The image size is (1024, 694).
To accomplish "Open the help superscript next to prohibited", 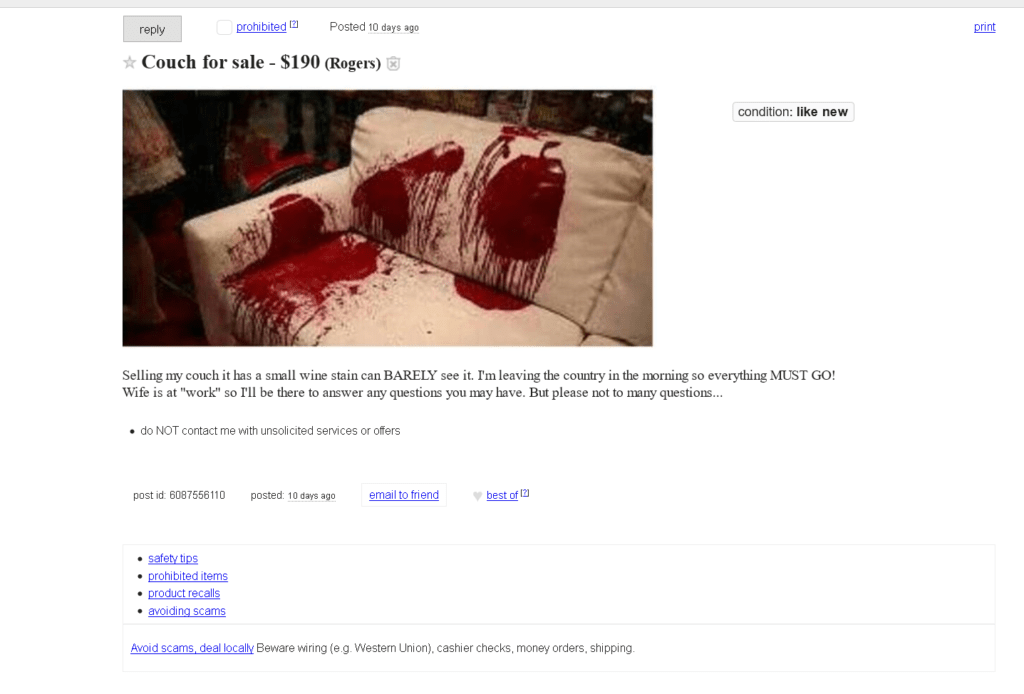I will 294,24.
